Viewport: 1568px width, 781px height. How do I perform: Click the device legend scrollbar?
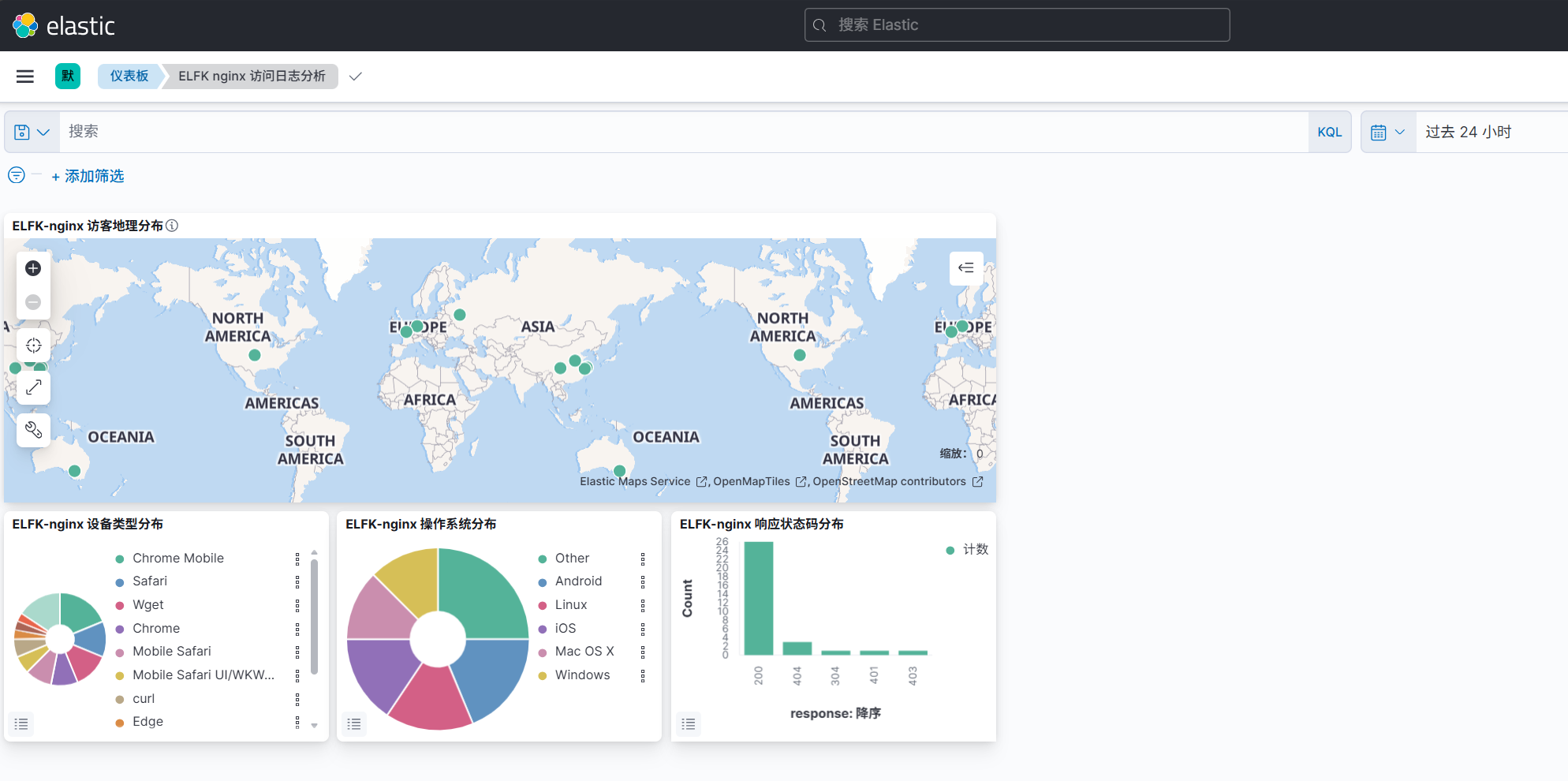[314, 617]
